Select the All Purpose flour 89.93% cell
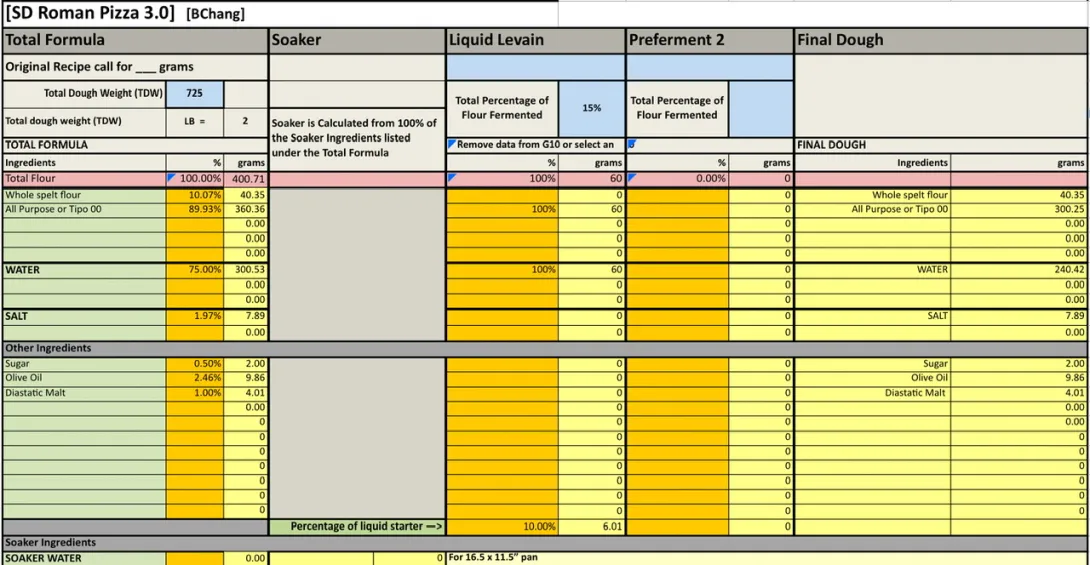Viewport: 1090px width, 565px height. tap(195, 209)
